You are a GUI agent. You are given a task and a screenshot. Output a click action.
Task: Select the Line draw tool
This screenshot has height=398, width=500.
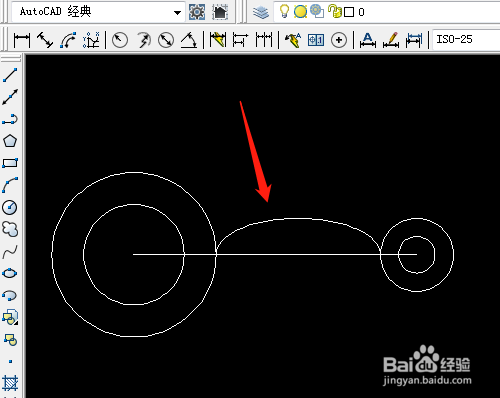click(10, 75)
